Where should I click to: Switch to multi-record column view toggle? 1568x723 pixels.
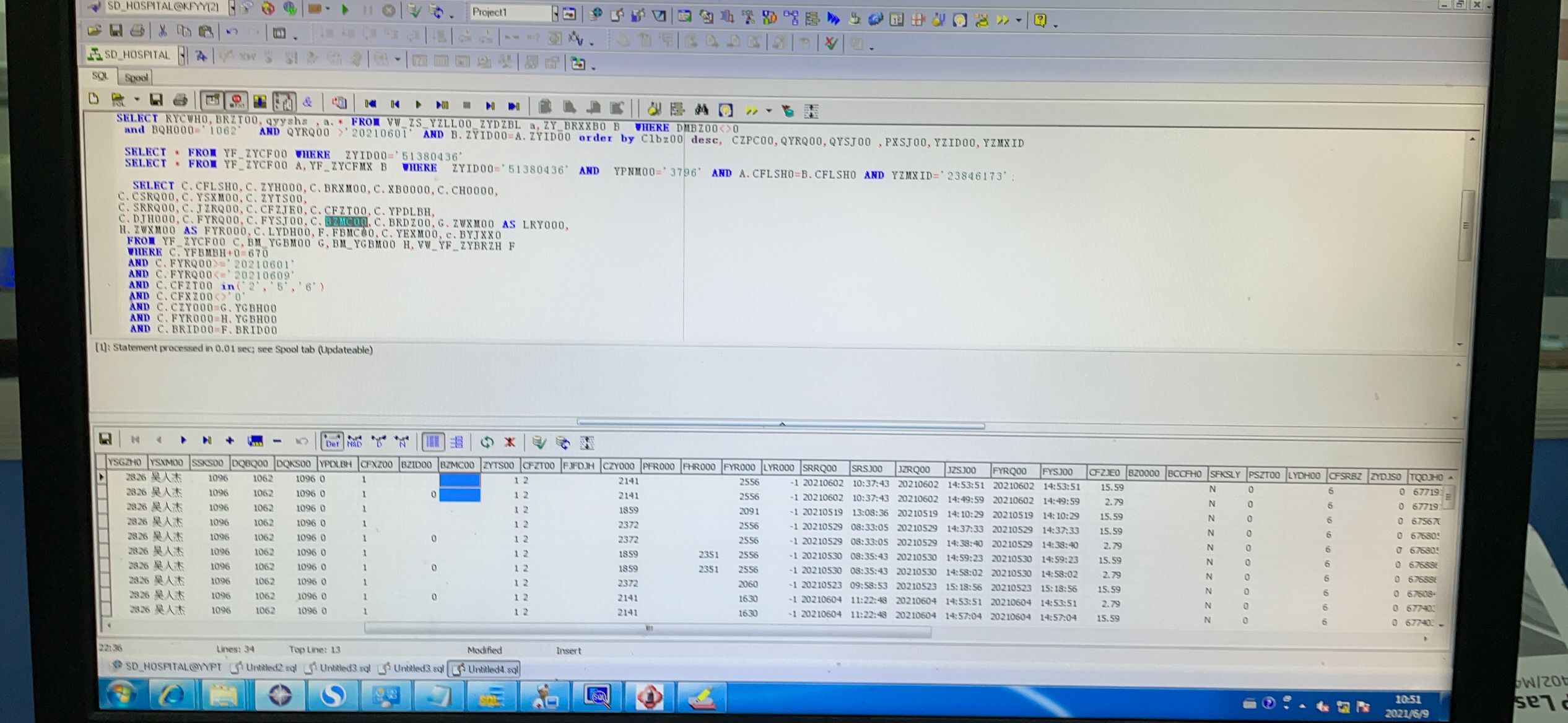(x=432, y=441)
